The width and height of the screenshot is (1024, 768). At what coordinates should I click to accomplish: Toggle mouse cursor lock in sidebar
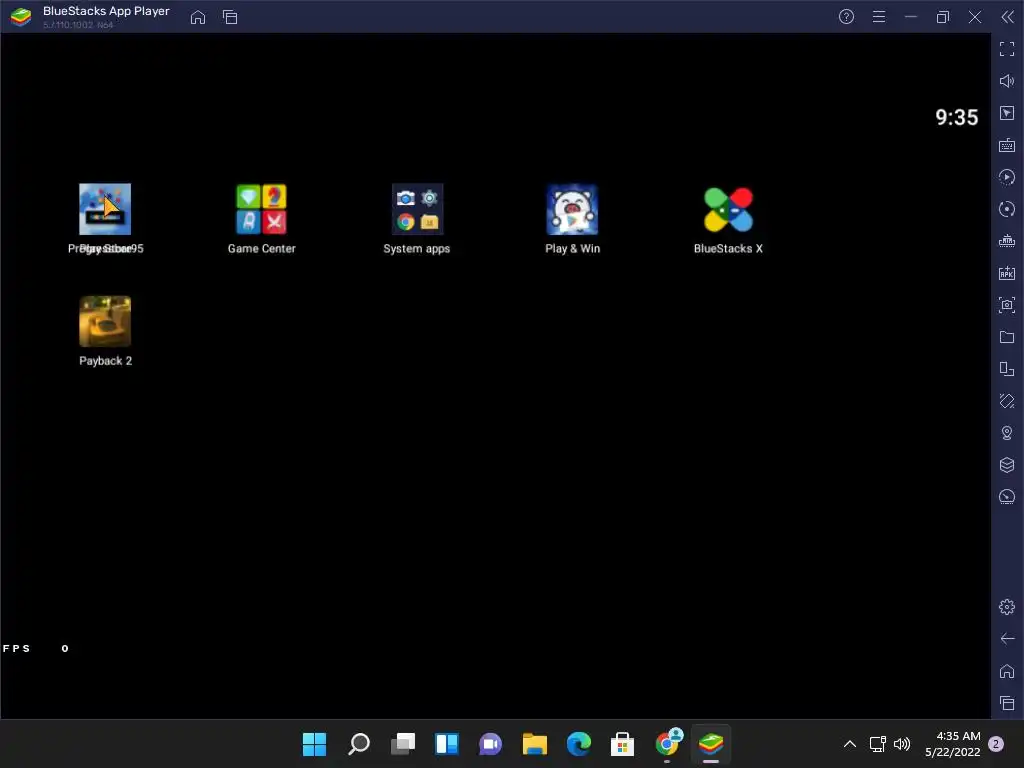(1007, 113)
